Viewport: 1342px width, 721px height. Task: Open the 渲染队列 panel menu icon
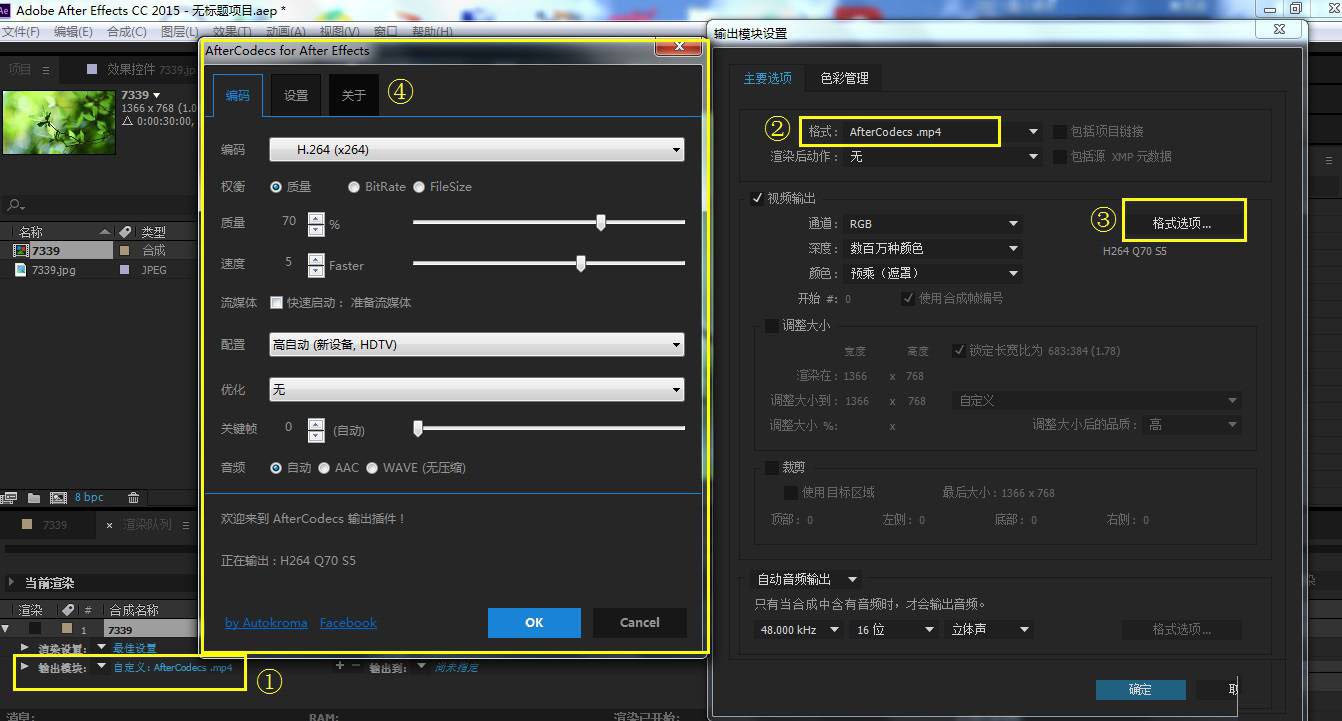[186, 524]
